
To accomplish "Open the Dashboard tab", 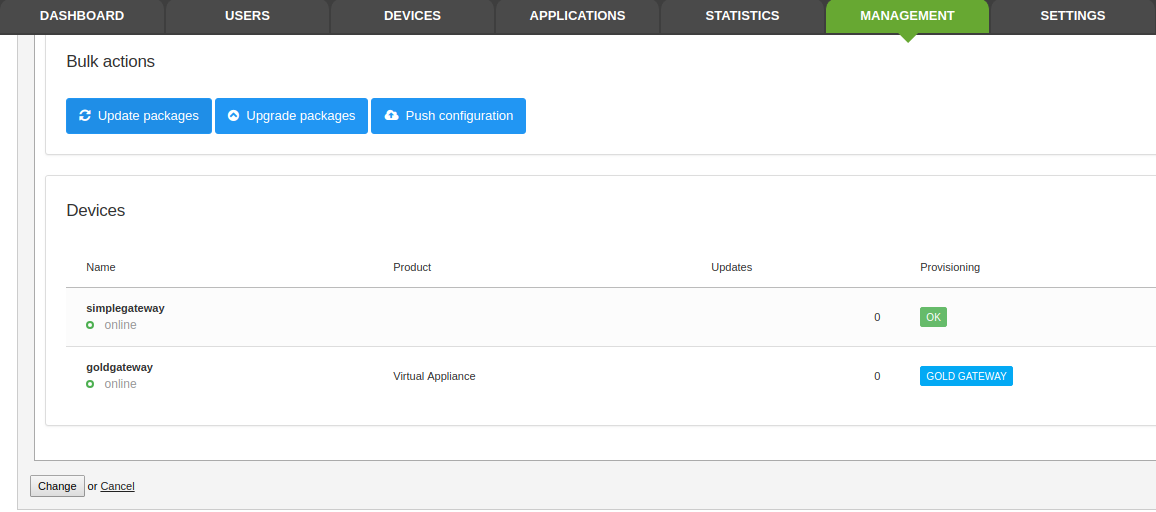I will pos(82,16).
